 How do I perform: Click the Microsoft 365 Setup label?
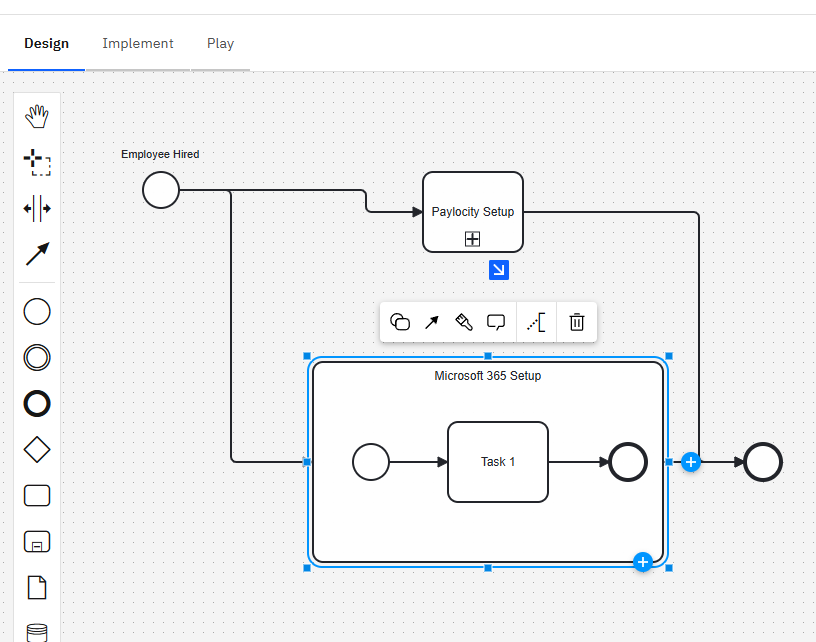[x=488, y=376]
